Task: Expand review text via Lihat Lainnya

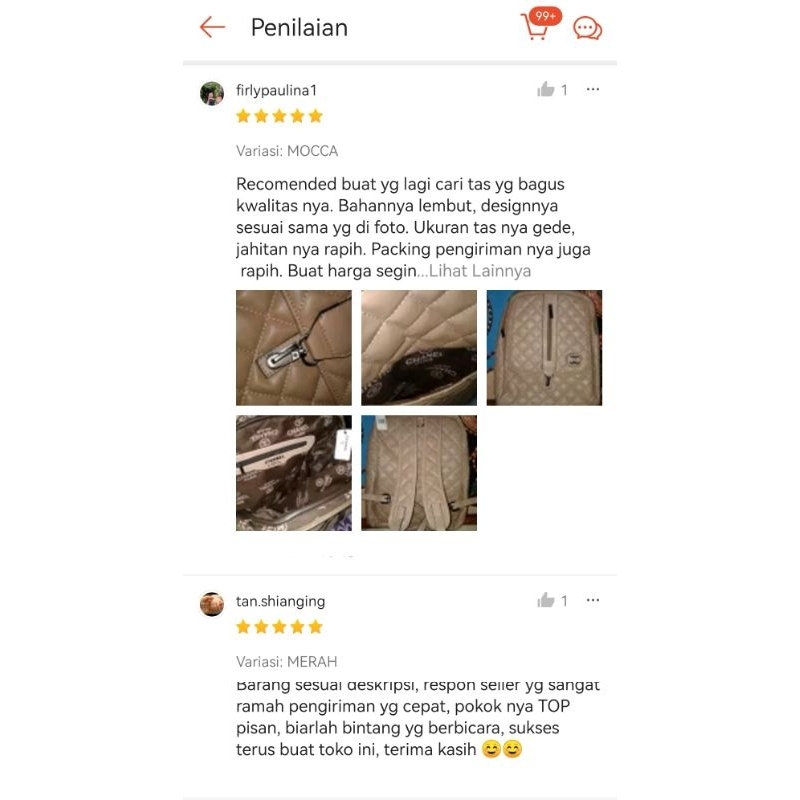Action: click(480, 271)
